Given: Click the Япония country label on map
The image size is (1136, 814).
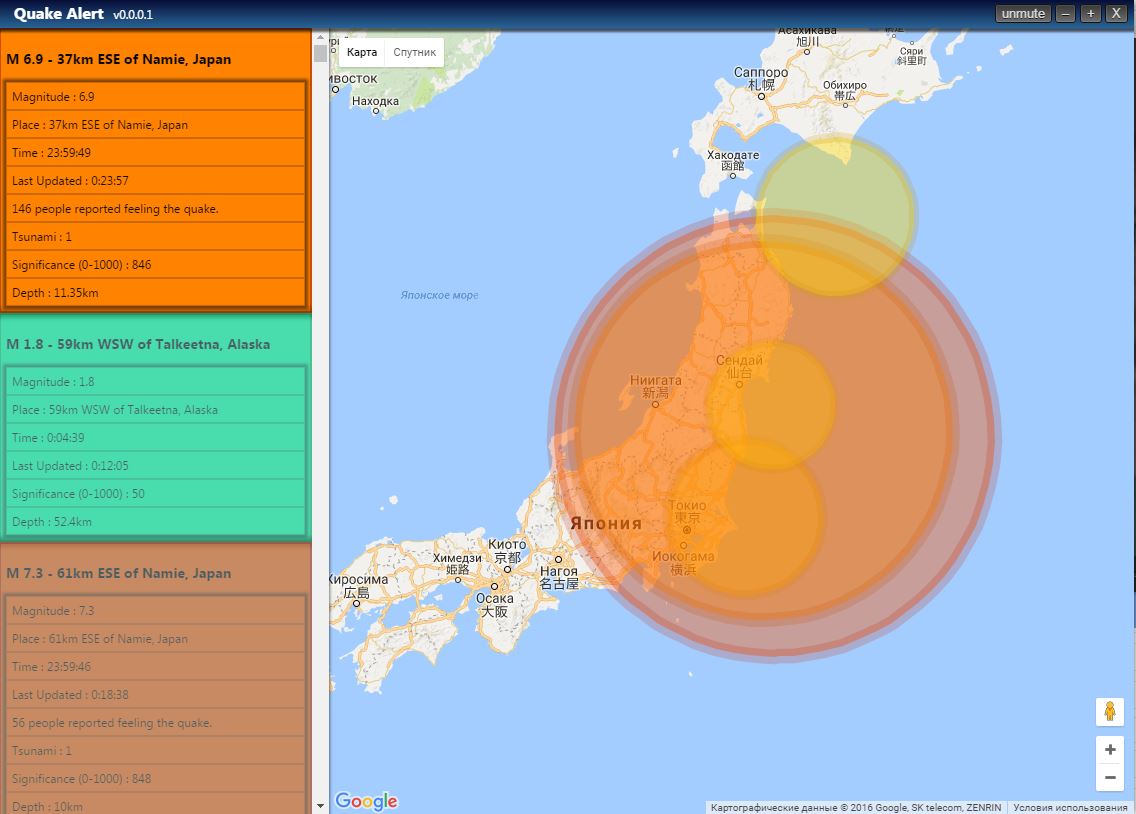Looking at the screenshot, I should point(606,524).
